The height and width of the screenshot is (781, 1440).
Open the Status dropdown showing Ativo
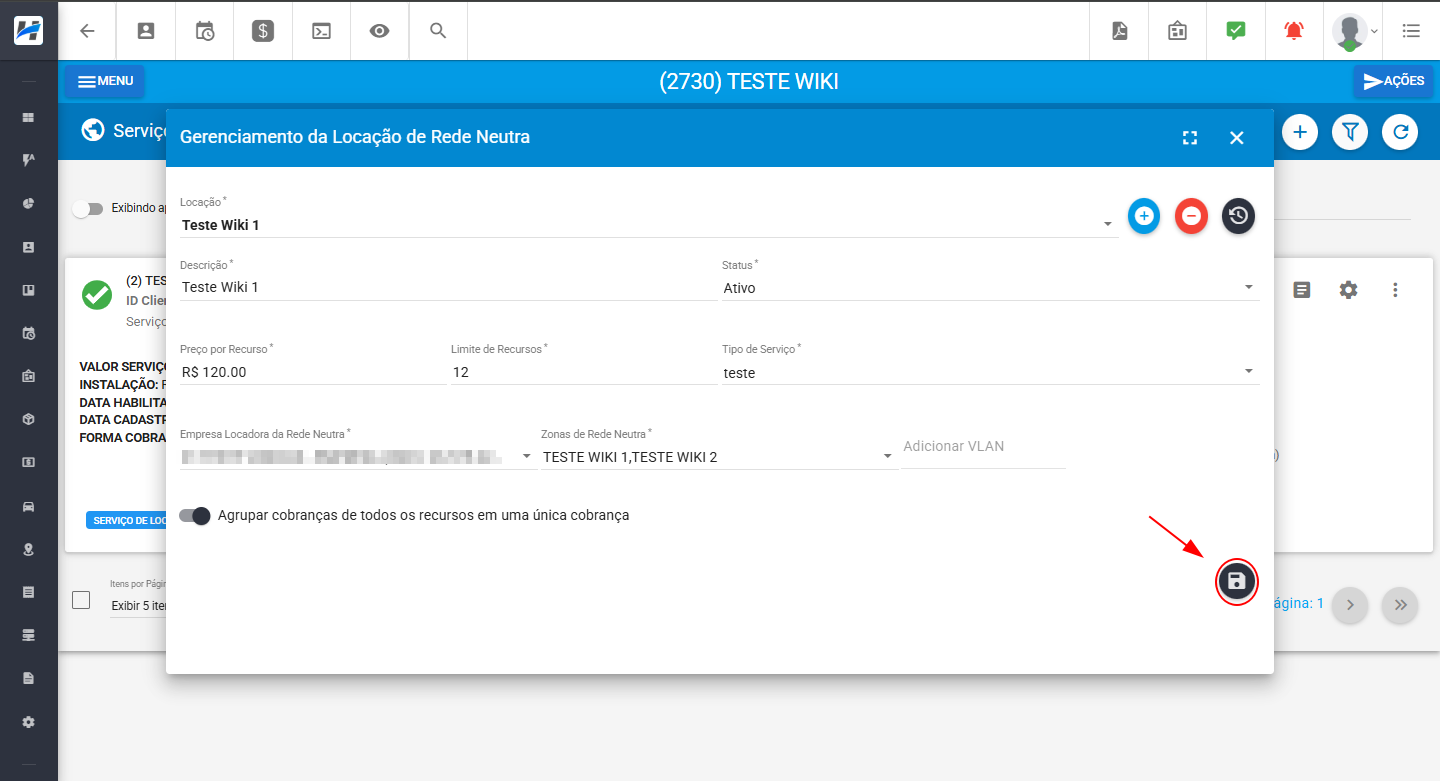point(990,288)
